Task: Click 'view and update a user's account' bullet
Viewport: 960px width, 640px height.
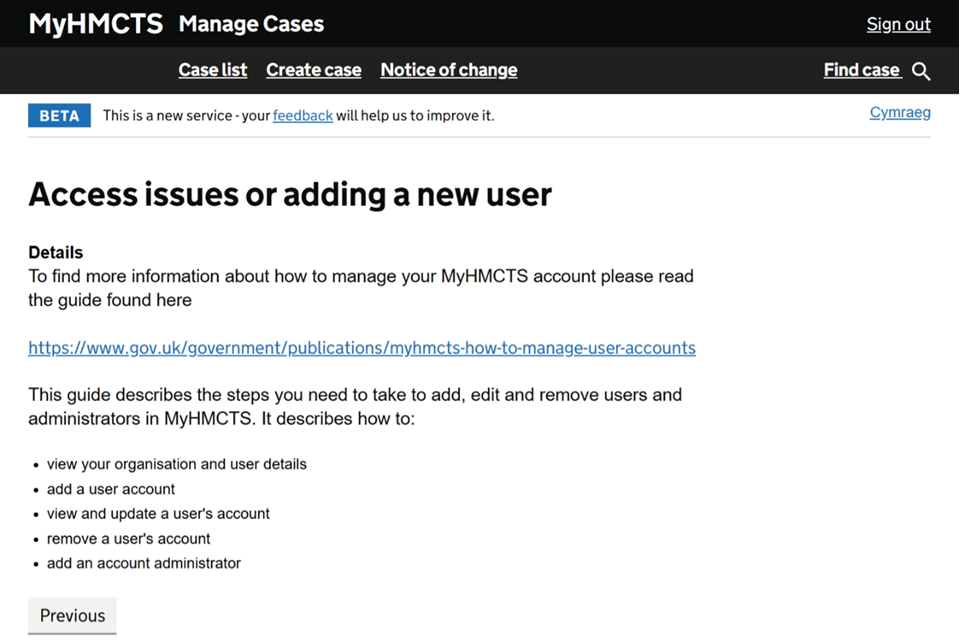Action: 158,514
